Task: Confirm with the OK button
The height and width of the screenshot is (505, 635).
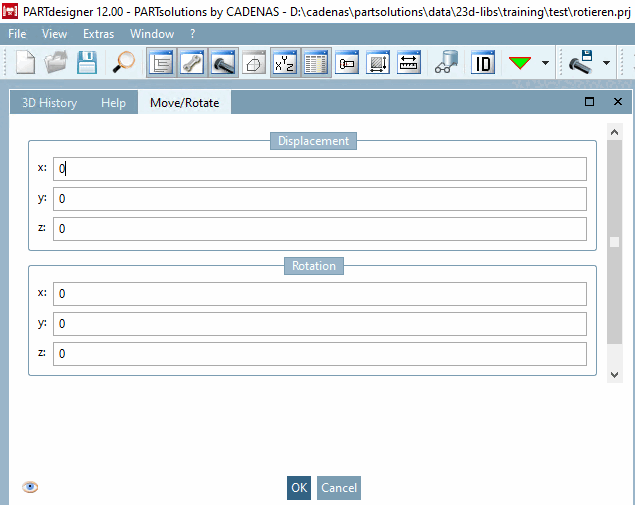Action: pyautogui.click(x=299, y=488)
